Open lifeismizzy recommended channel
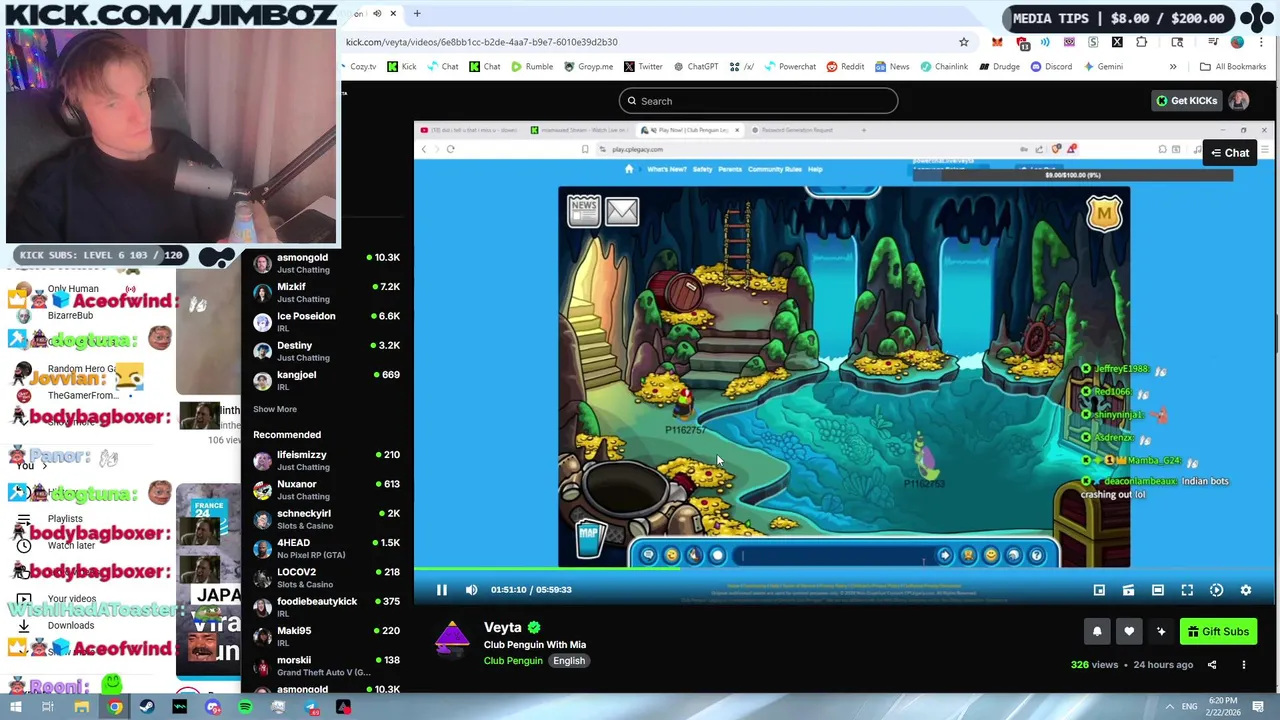The height and width of the screenshot is (720, 1280). (x=325, y=461)
